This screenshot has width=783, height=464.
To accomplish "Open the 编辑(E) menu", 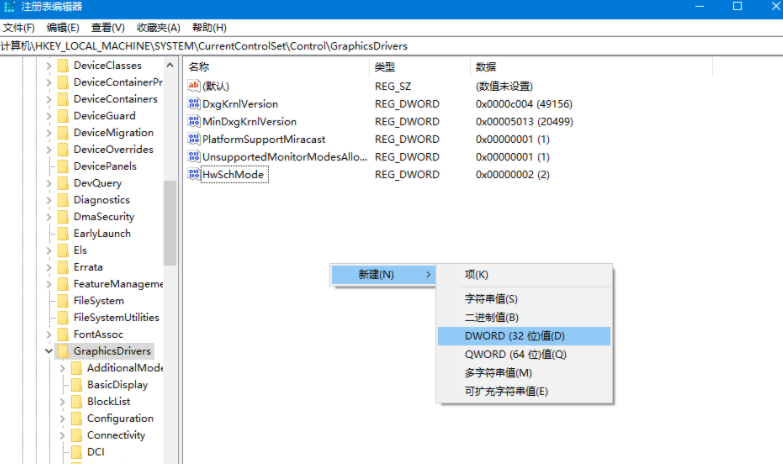I will (62, 27).
